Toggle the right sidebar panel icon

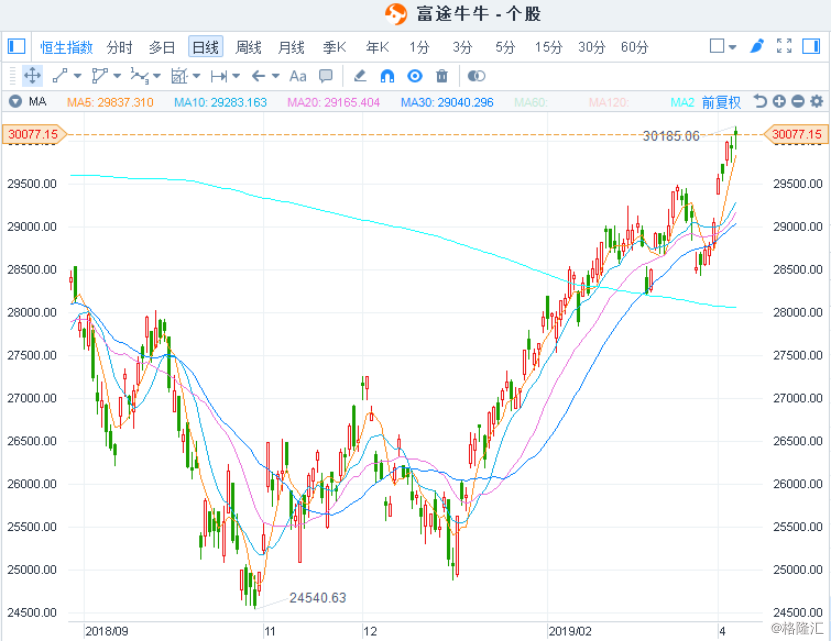pyautogui.click(x=811, y=46)
